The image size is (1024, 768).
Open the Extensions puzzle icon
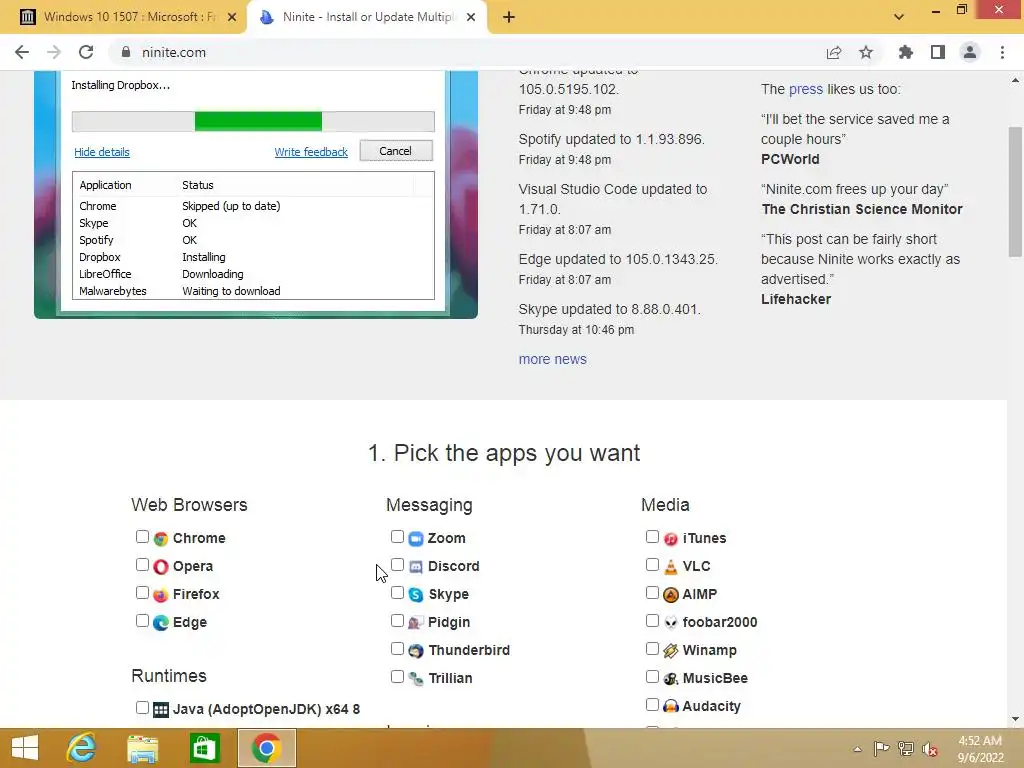point(905,52)
